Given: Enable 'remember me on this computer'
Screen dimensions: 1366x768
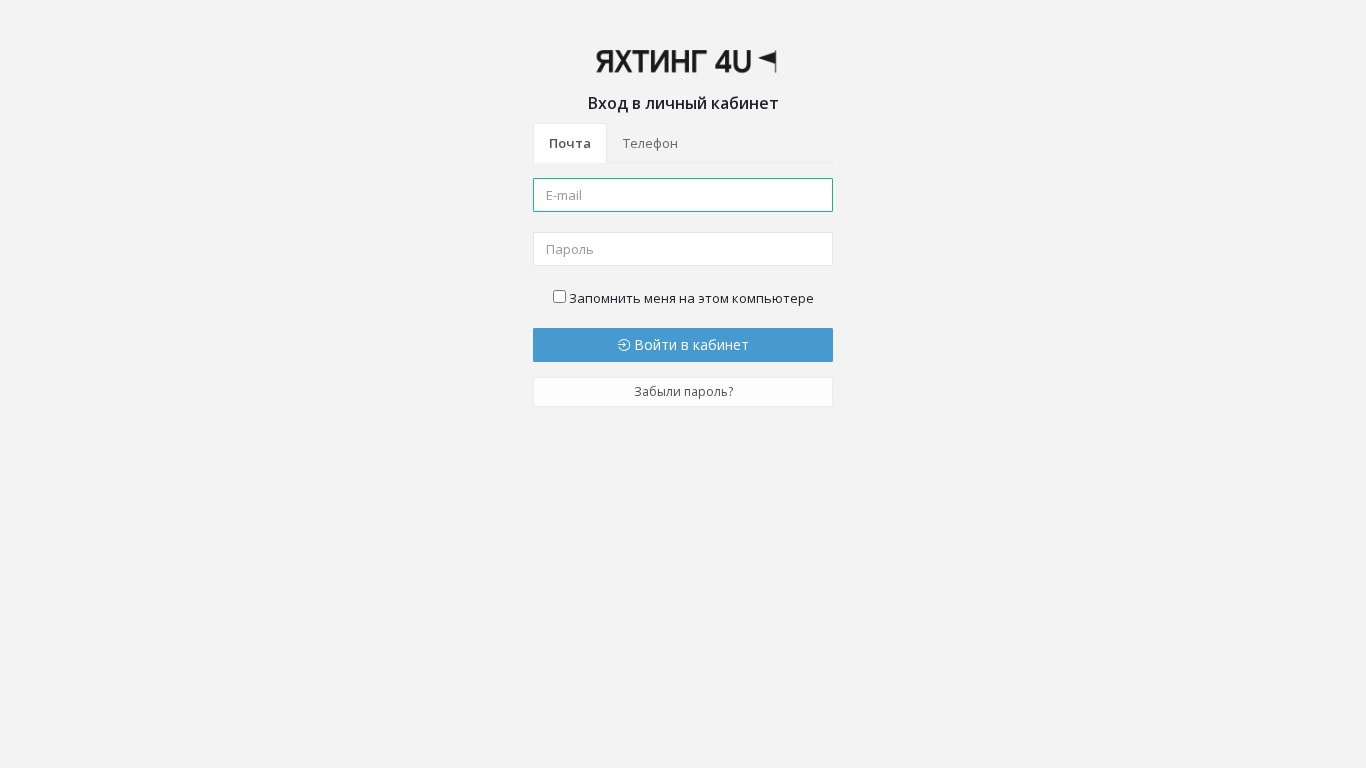Looking at the screenshot, I should 559,297.
